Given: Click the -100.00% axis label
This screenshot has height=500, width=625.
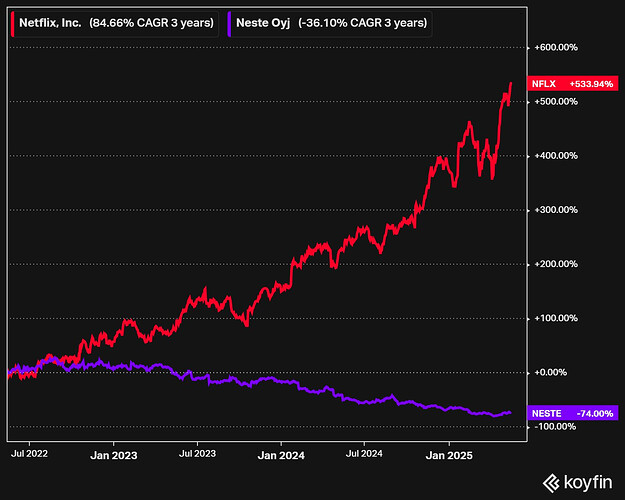Looking at the screenshot, I should [x=555, y=427].
